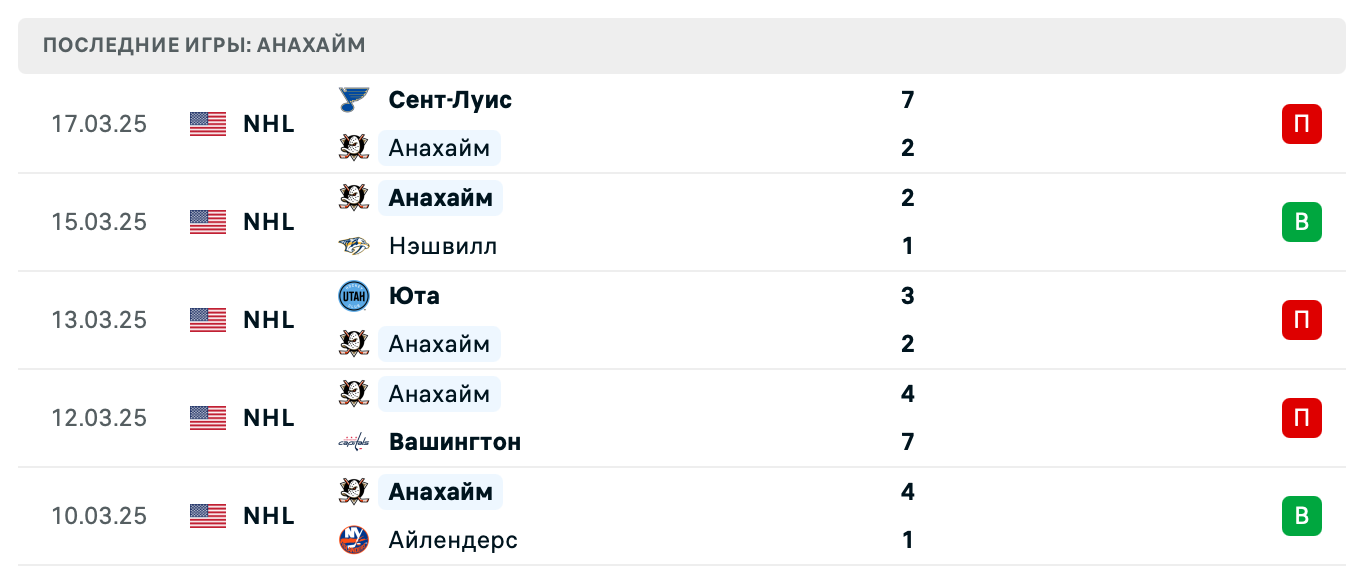Click the team name Вашингтон
The height and width of the screenshot is (582, 1364).
(x=454, y=442)
